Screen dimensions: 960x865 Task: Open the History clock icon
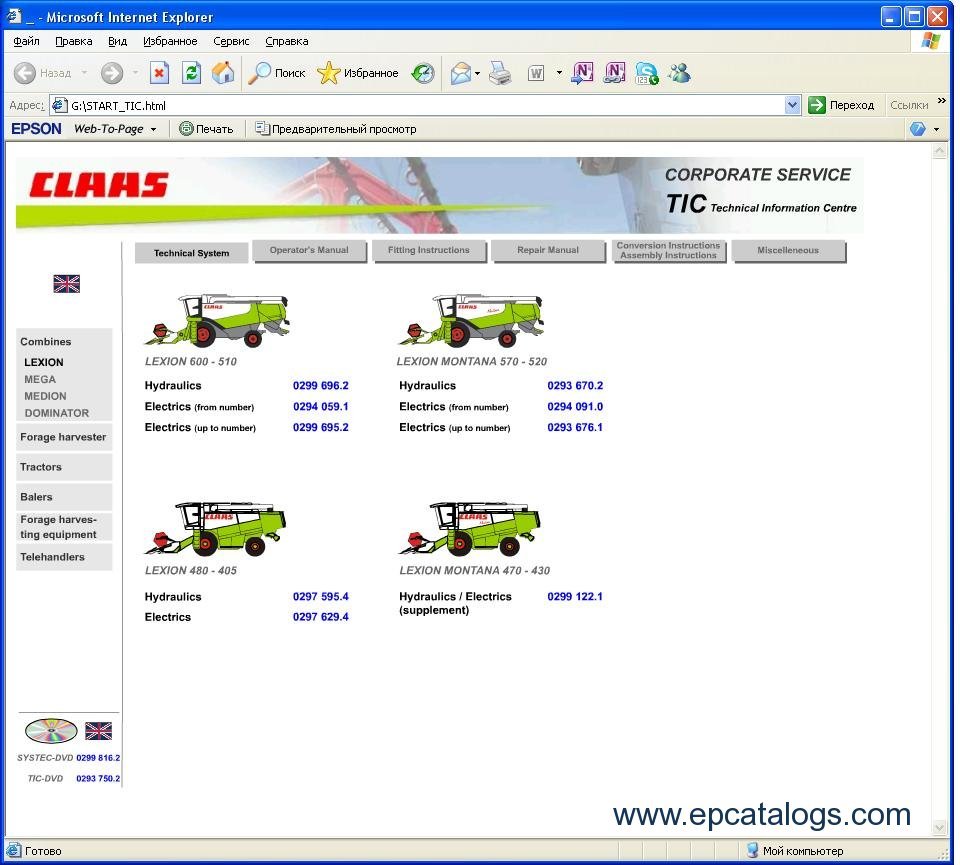[x=422, y=73]
